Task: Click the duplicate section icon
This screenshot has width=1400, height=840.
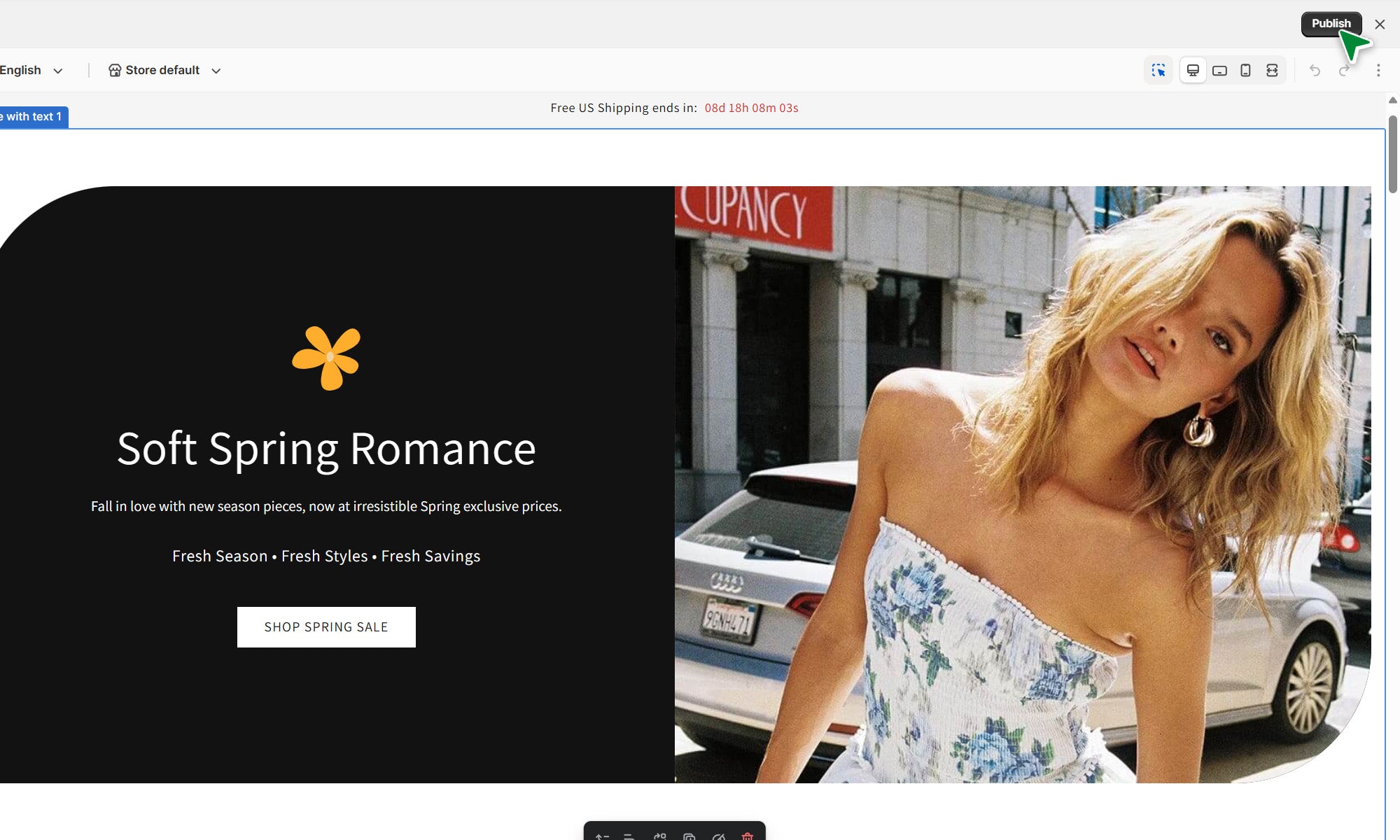Action: 689,836
